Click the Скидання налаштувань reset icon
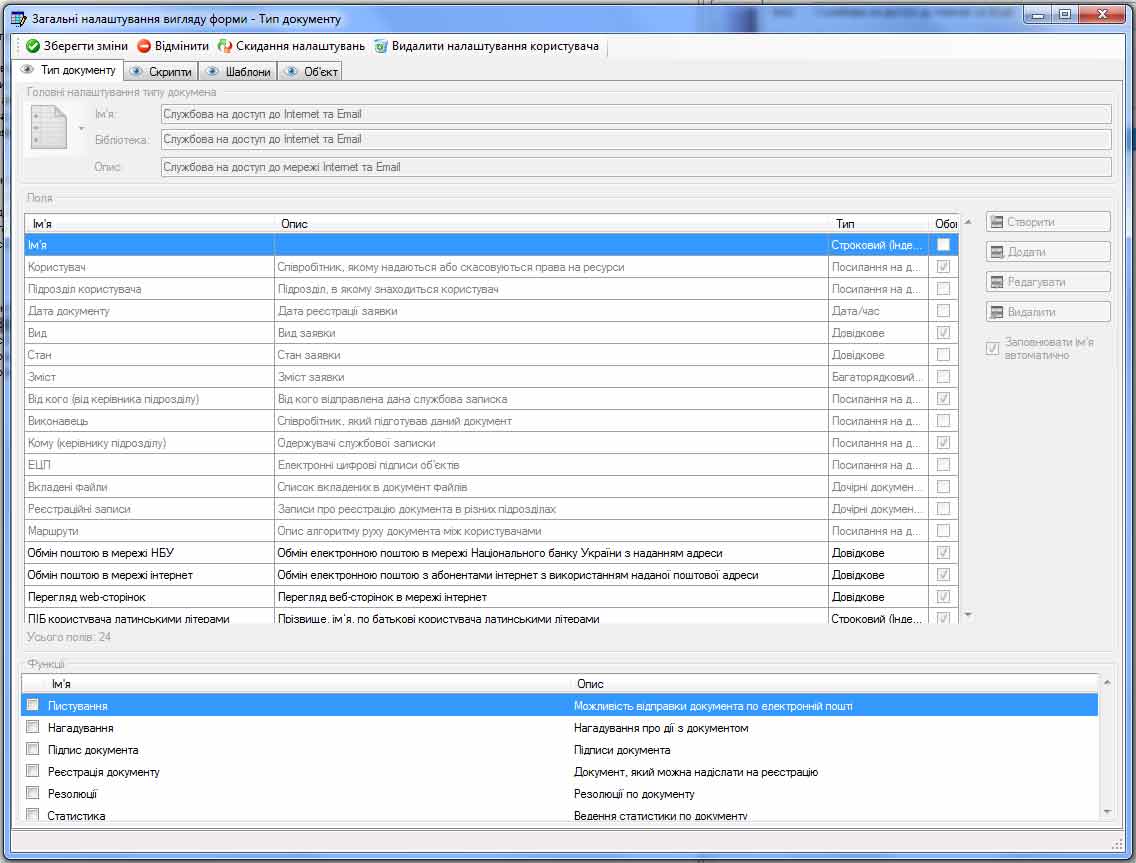Image resolution: width=1136 pixels, height=863 pixels. point(225,46)
